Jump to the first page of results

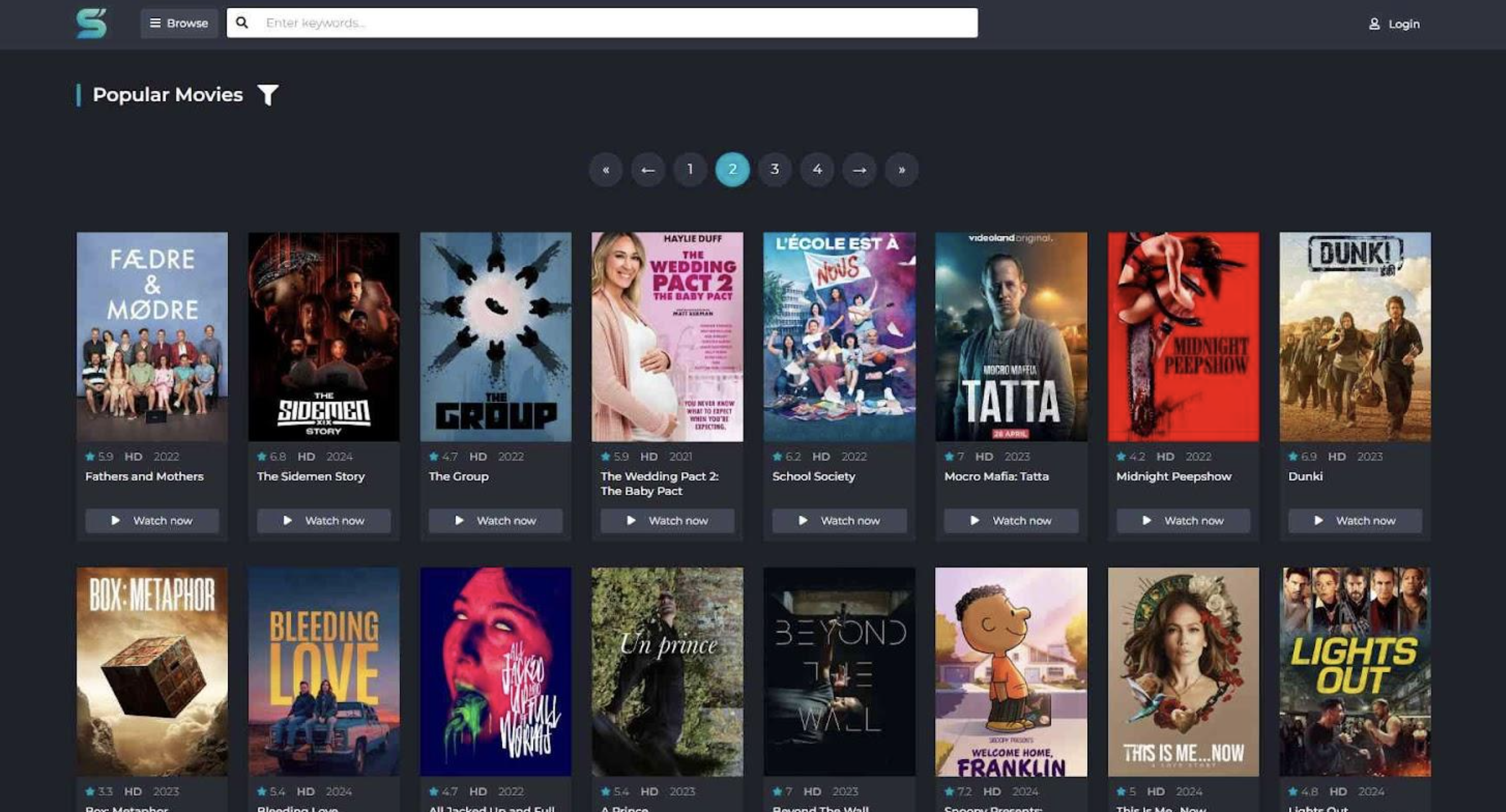click(x=606, y=170)
